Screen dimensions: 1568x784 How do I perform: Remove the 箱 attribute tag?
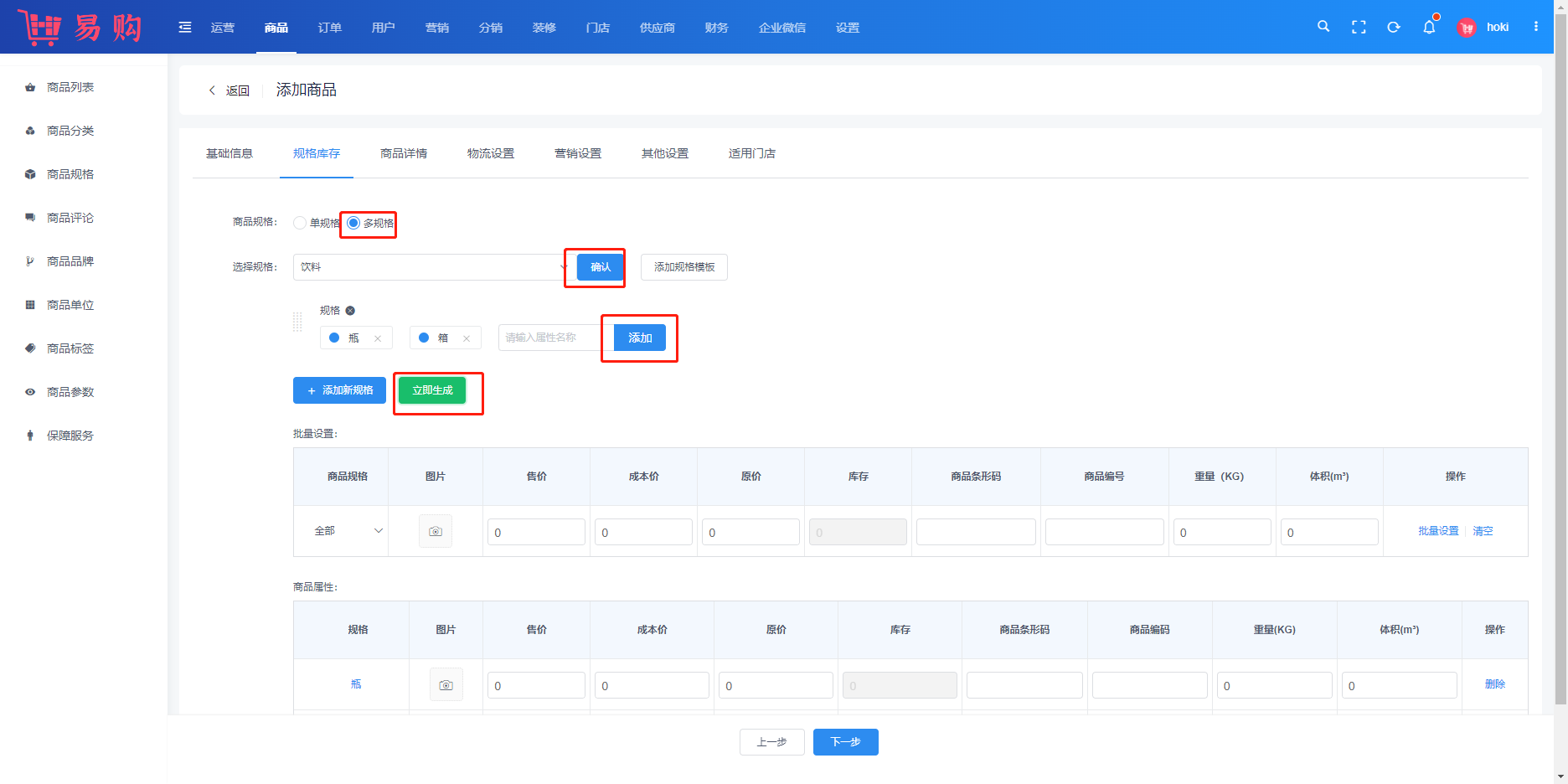tap(467, 338)
